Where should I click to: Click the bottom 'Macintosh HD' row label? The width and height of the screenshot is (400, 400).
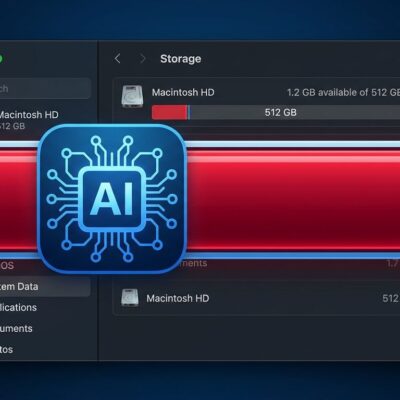pos(178,298)
